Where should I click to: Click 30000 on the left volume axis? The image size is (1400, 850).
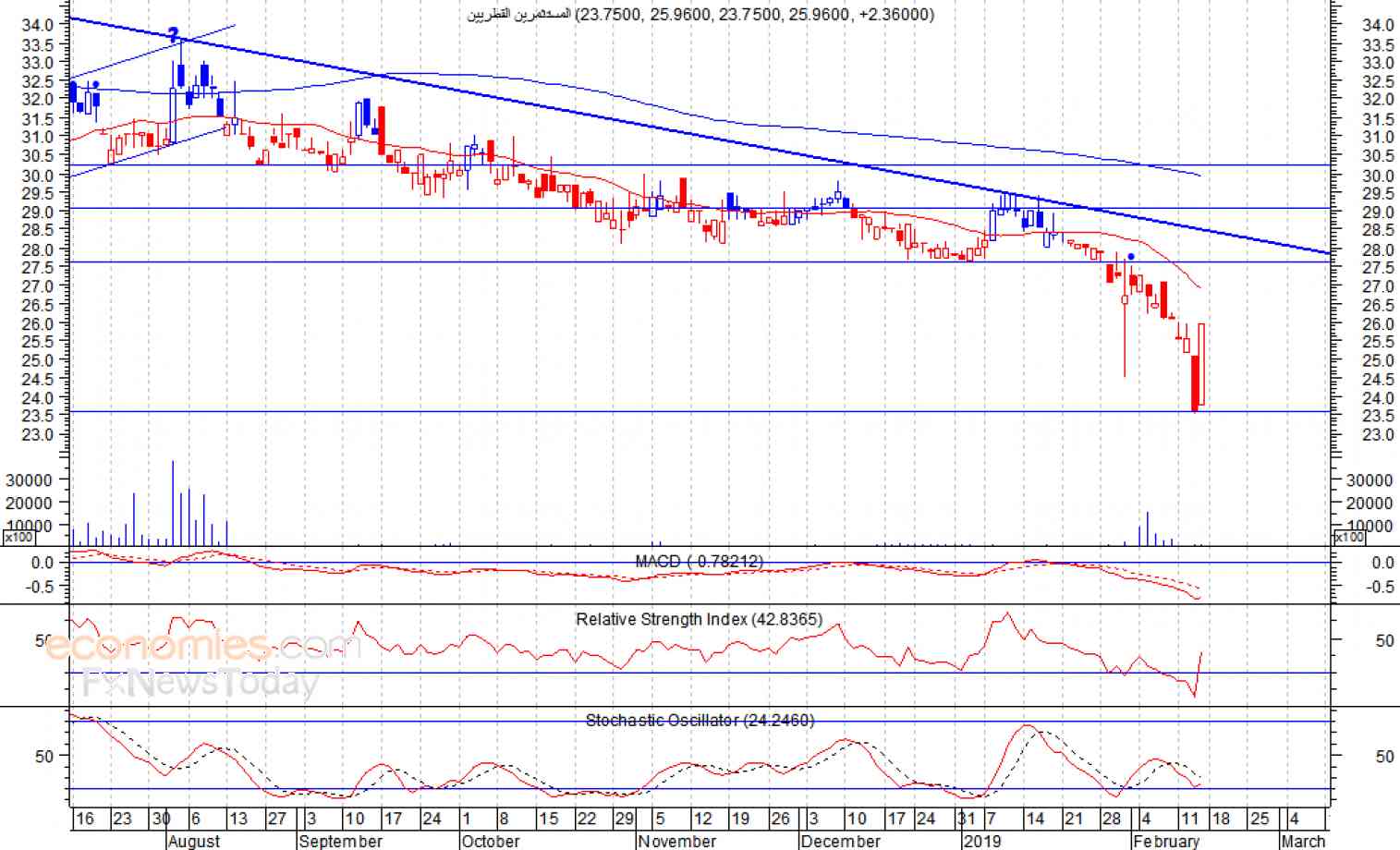pyautogui.click(x=28, y=480)
